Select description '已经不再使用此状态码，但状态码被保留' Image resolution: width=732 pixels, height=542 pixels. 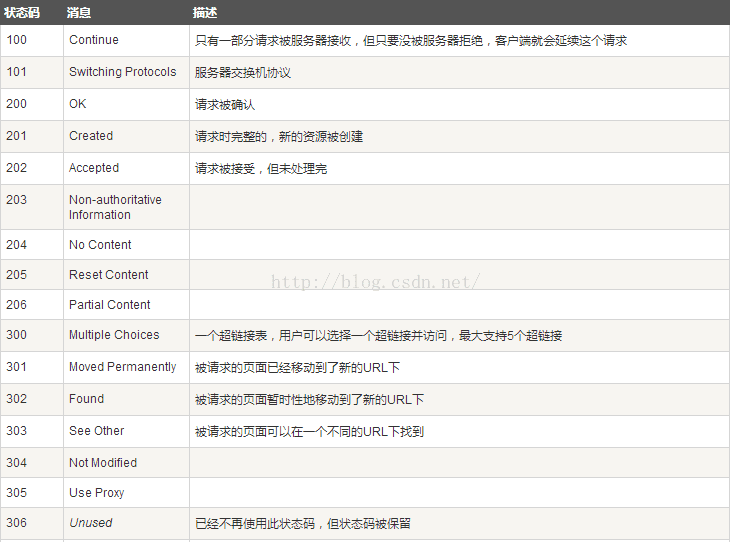[x=303, y=524]
